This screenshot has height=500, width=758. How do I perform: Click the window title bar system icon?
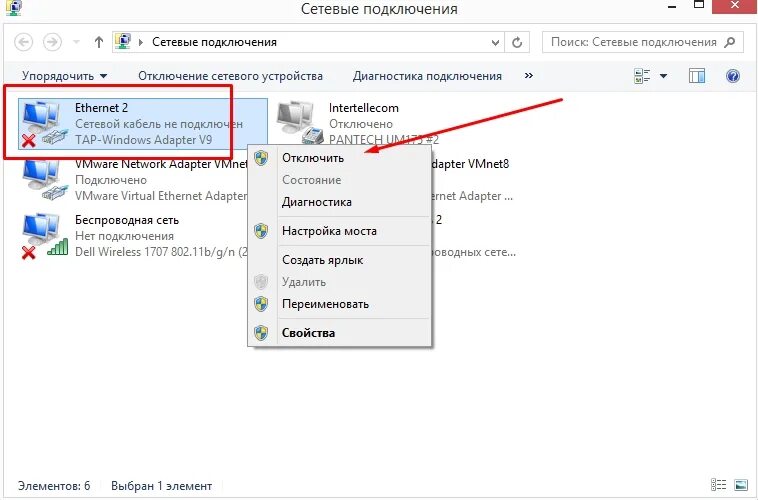click(14, 8)
